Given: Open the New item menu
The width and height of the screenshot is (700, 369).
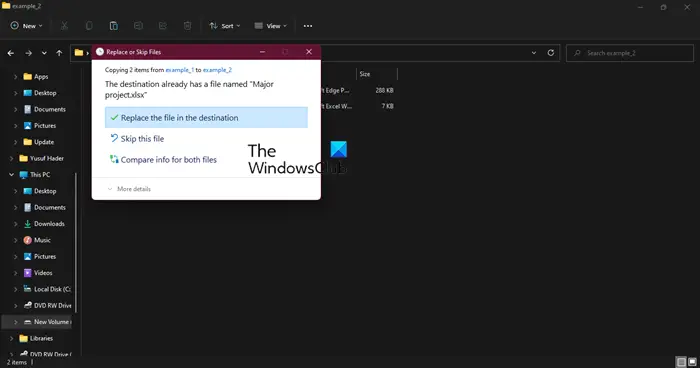Looking at the screenshot, I should 26,26.
